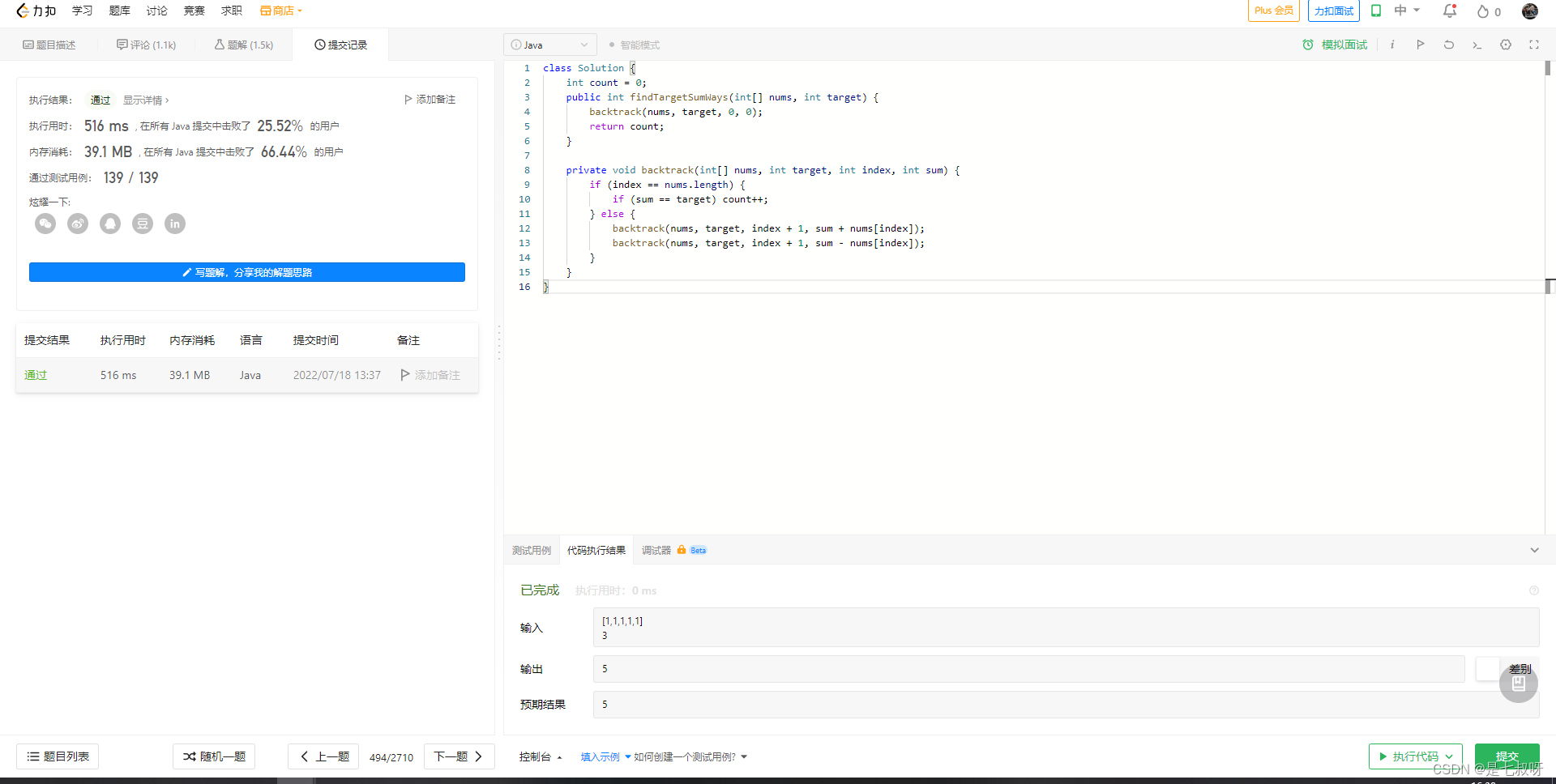Open the Java language dropdown
1556x784 pixels.
coord(550,45)
